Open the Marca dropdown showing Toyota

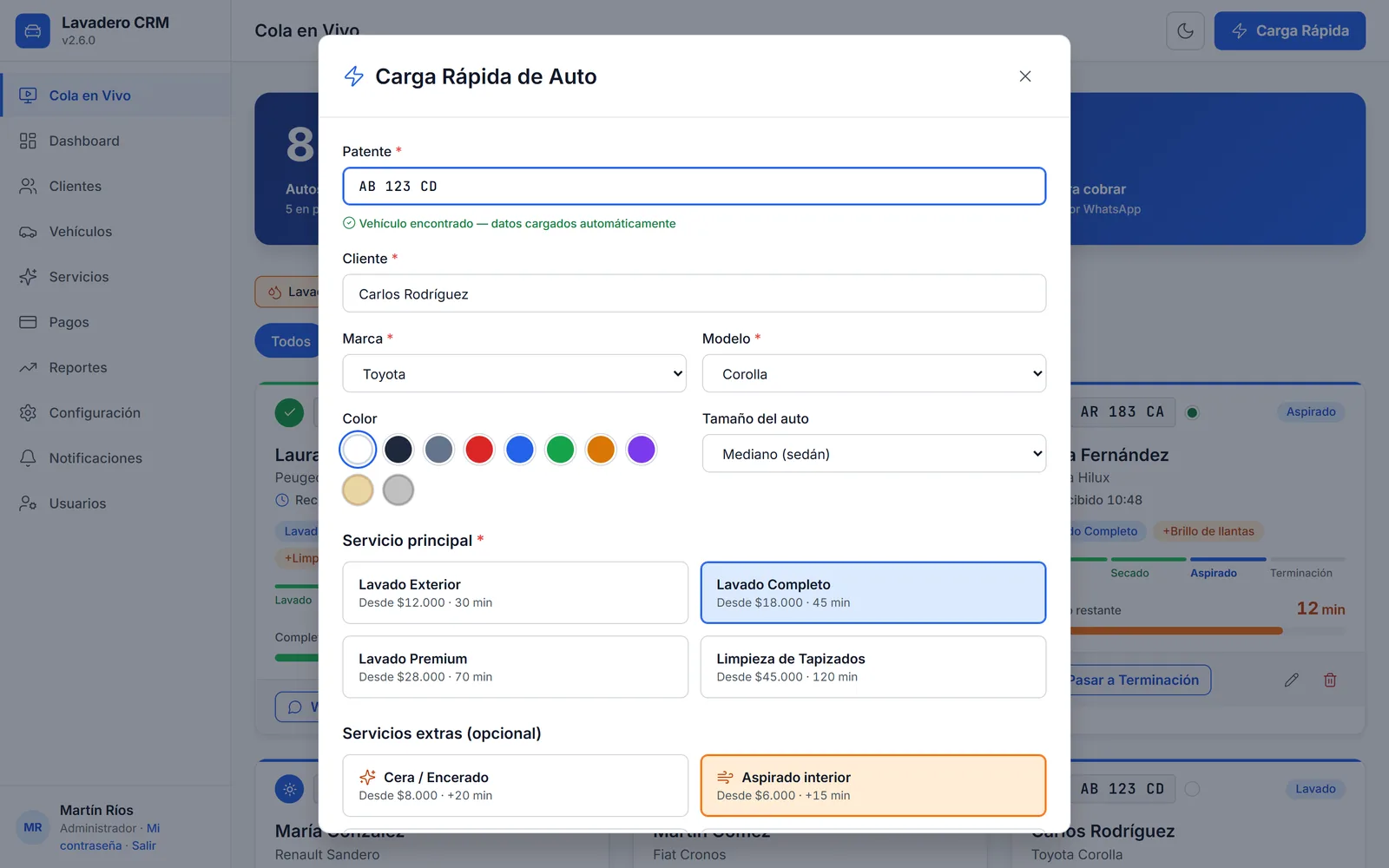tap(515, 373)
